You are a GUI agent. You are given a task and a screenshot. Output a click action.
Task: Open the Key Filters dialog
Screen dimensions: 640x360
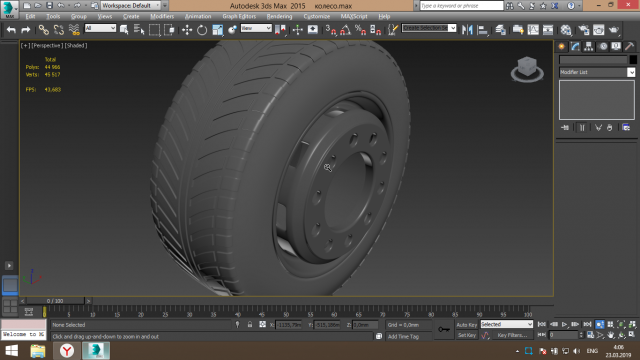click(513, 335)
